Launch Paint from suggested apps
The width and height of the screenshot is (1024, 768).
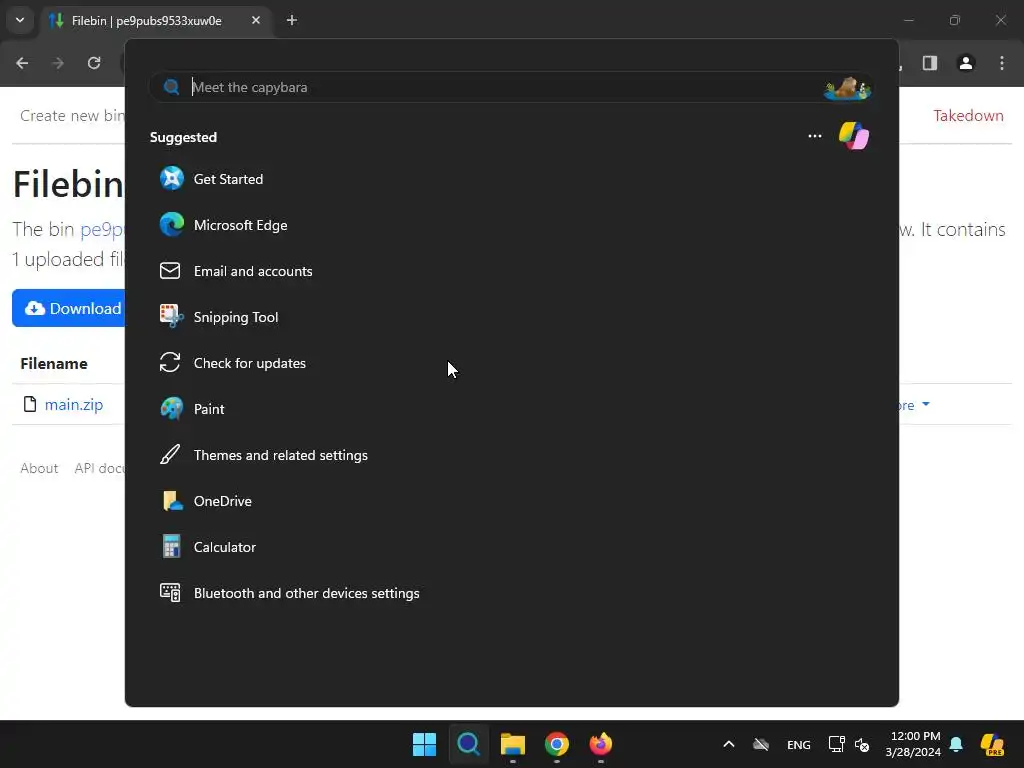tap(192, 409)
